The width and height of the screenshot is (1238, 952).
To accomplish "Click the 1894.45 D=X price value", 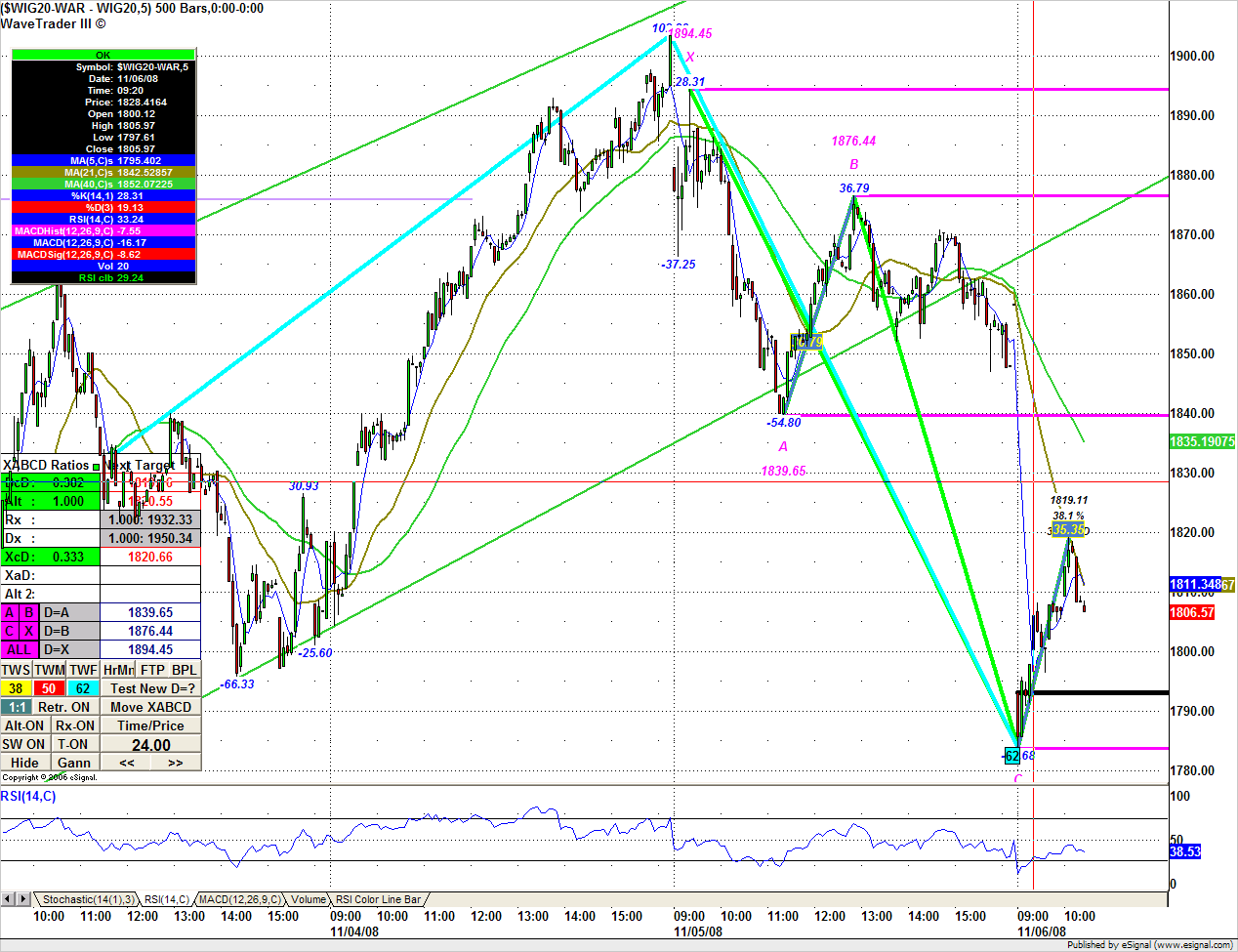I will [150, 649].
